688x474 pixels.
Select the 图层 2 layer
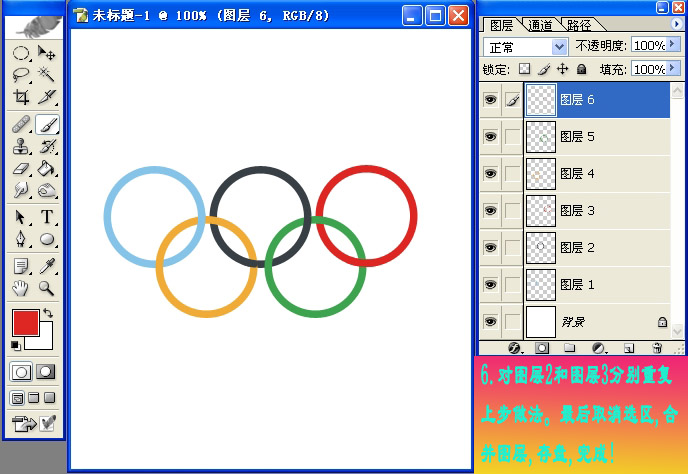point(597,248)
